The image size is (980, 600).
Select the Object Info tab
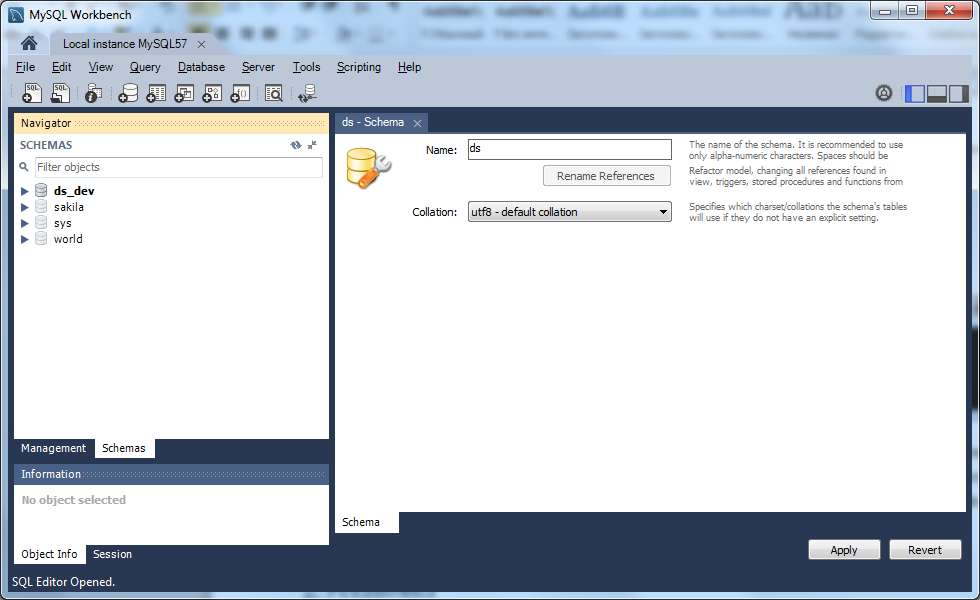49,554
